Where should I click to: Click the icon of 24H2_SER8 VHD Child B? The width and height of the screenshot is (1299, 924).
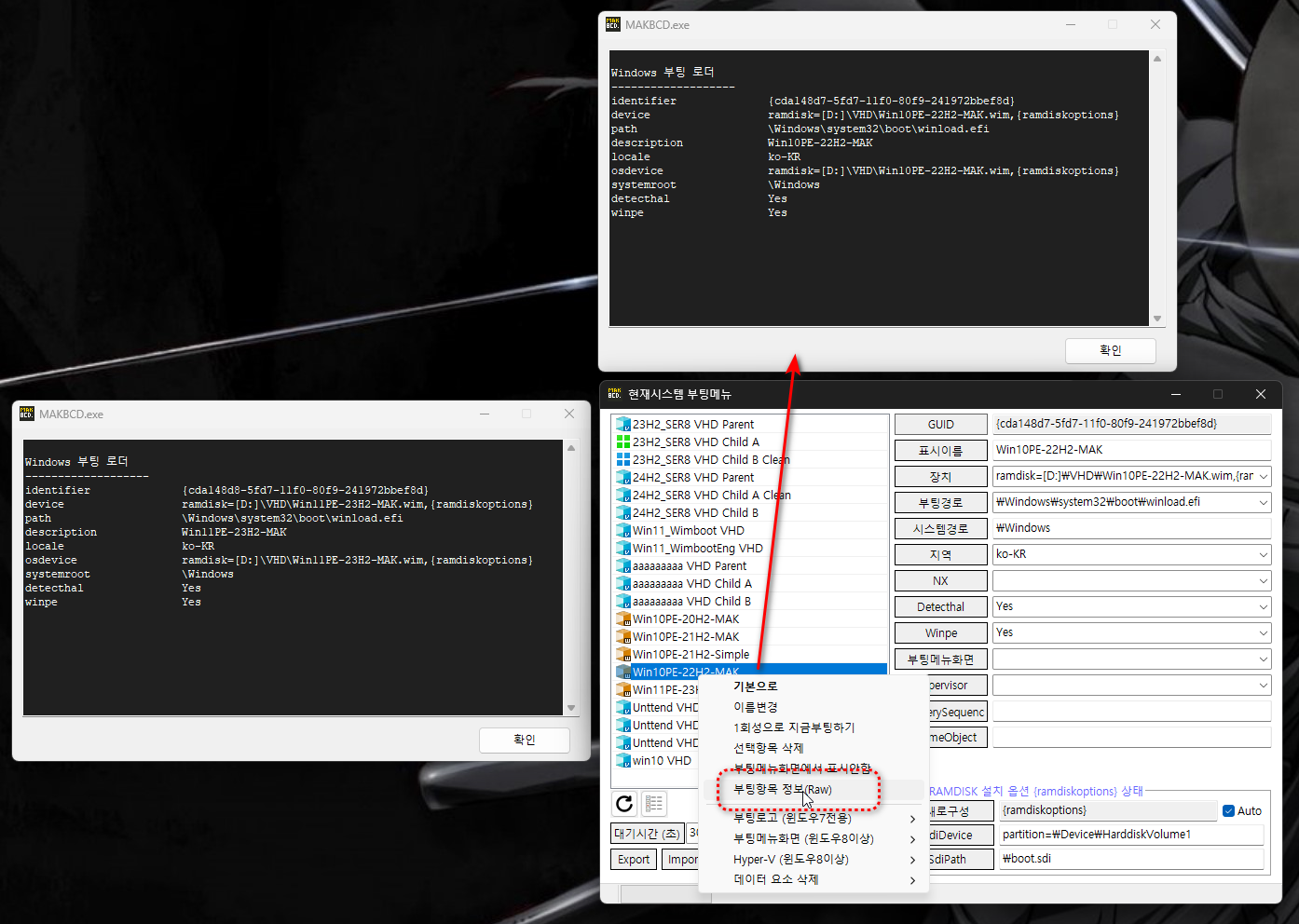[x=623, y=513]
